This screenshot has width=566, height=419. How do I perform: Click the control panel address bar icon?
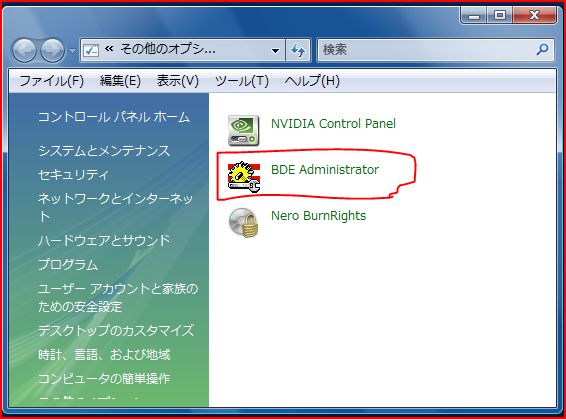coord(91,50)
